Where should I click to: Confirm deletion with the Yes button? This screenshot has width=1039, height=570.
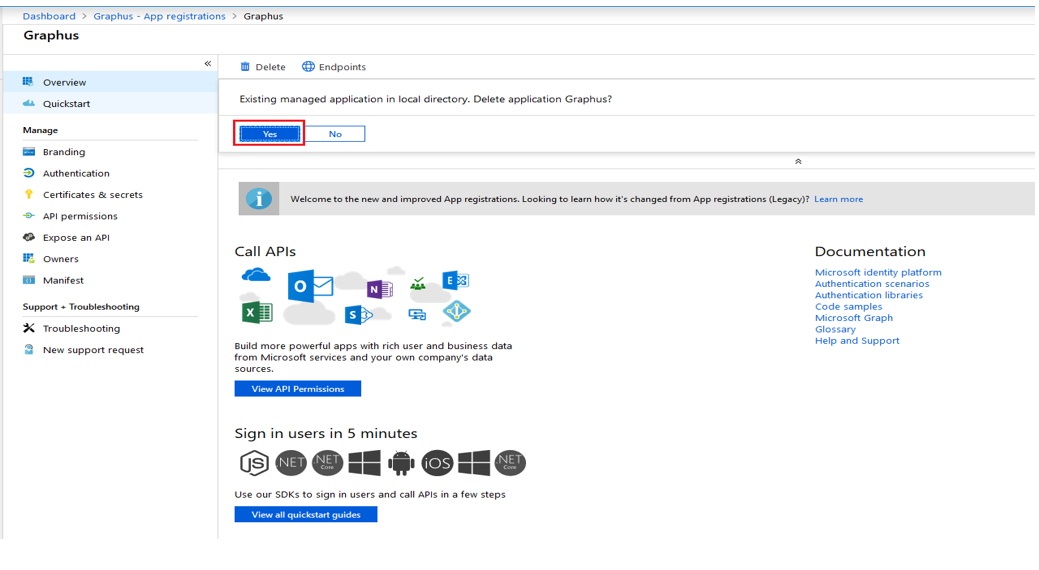[270, 134]
